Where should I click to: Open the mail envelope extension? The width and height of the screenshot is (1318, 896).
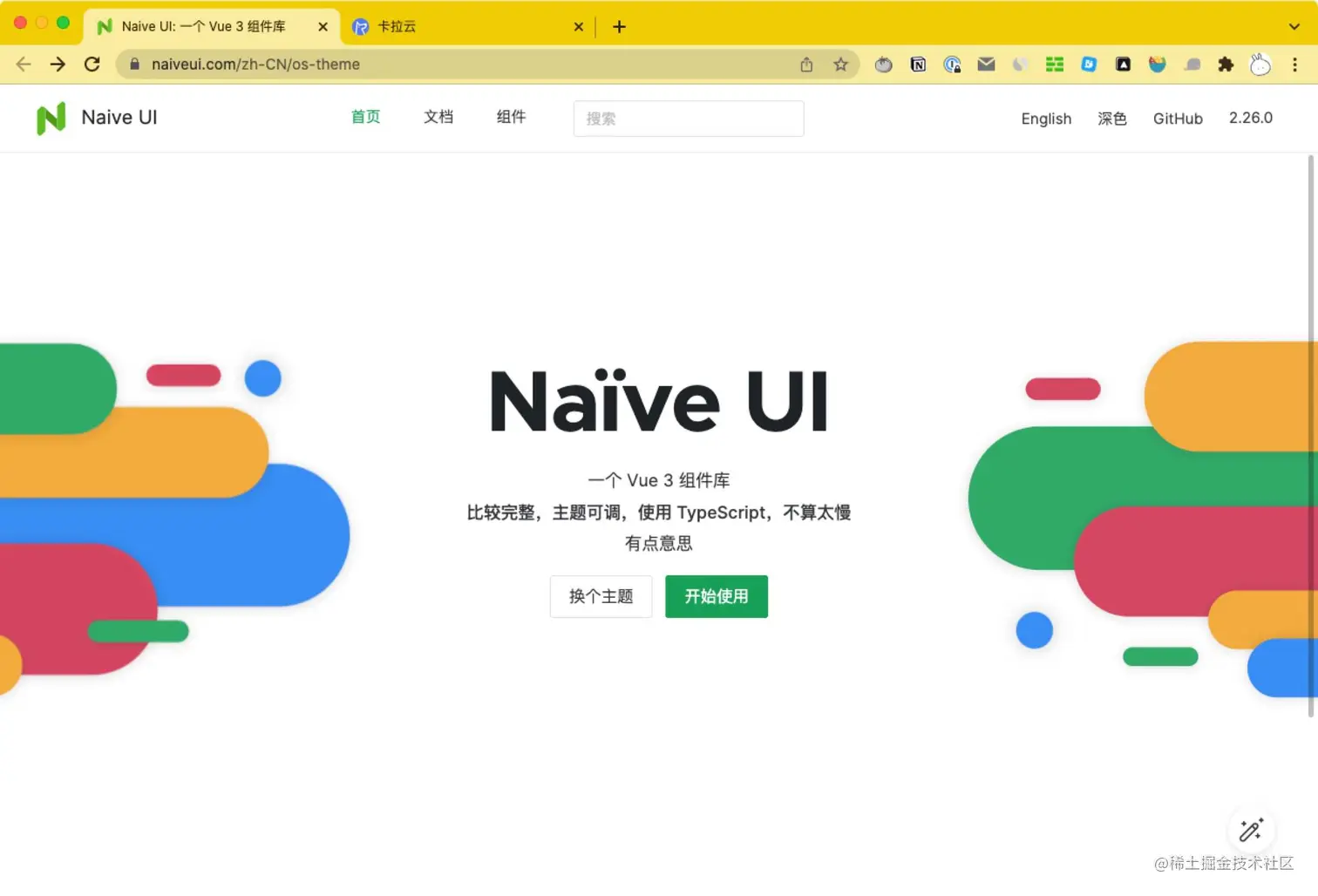pyautogui.click(x=986, y=64)
